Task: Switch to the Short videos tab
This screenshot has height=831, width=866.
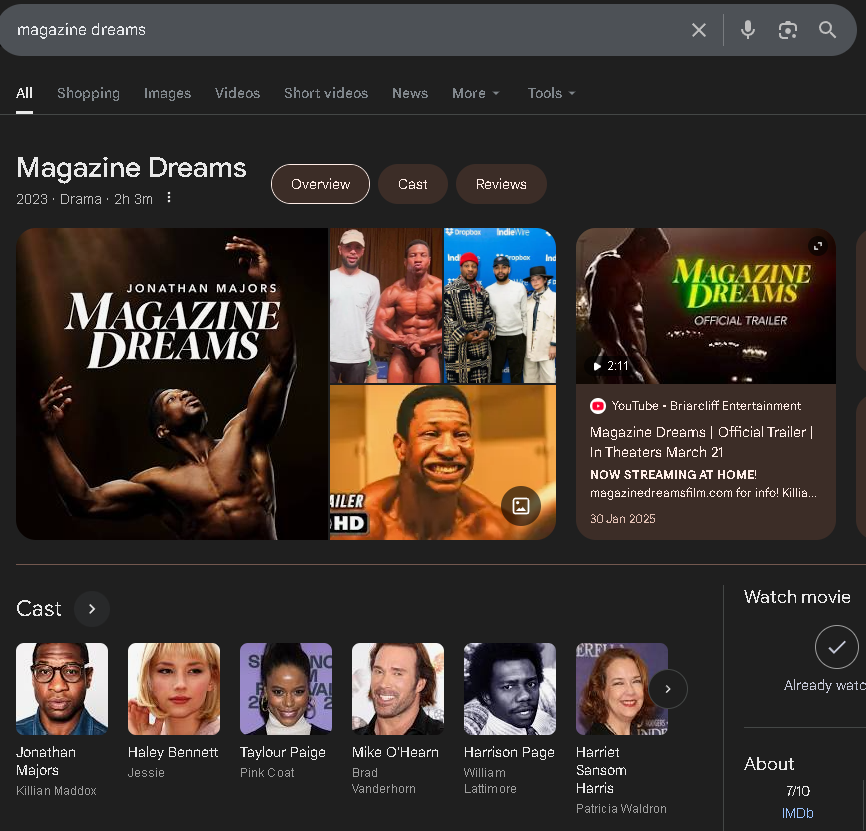Action: pos(326,93)
